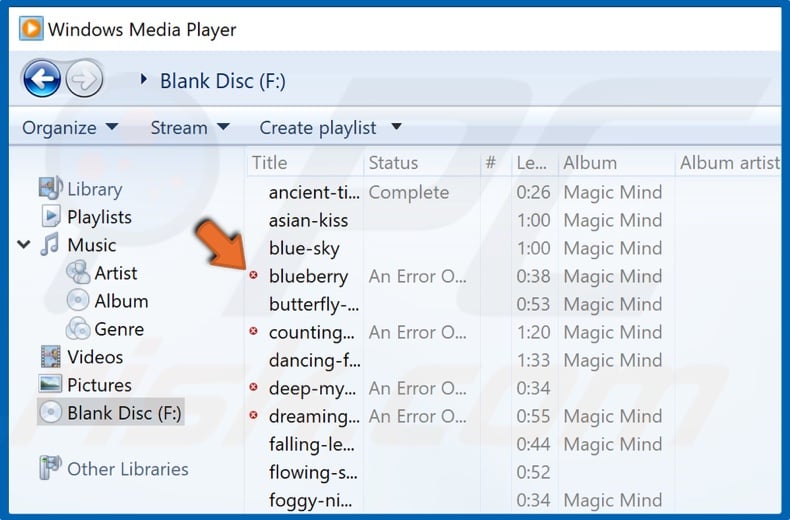This screenshot has width=790, height=520.
Task: Click the Pictures icon in sidebar
Action: 50,384
